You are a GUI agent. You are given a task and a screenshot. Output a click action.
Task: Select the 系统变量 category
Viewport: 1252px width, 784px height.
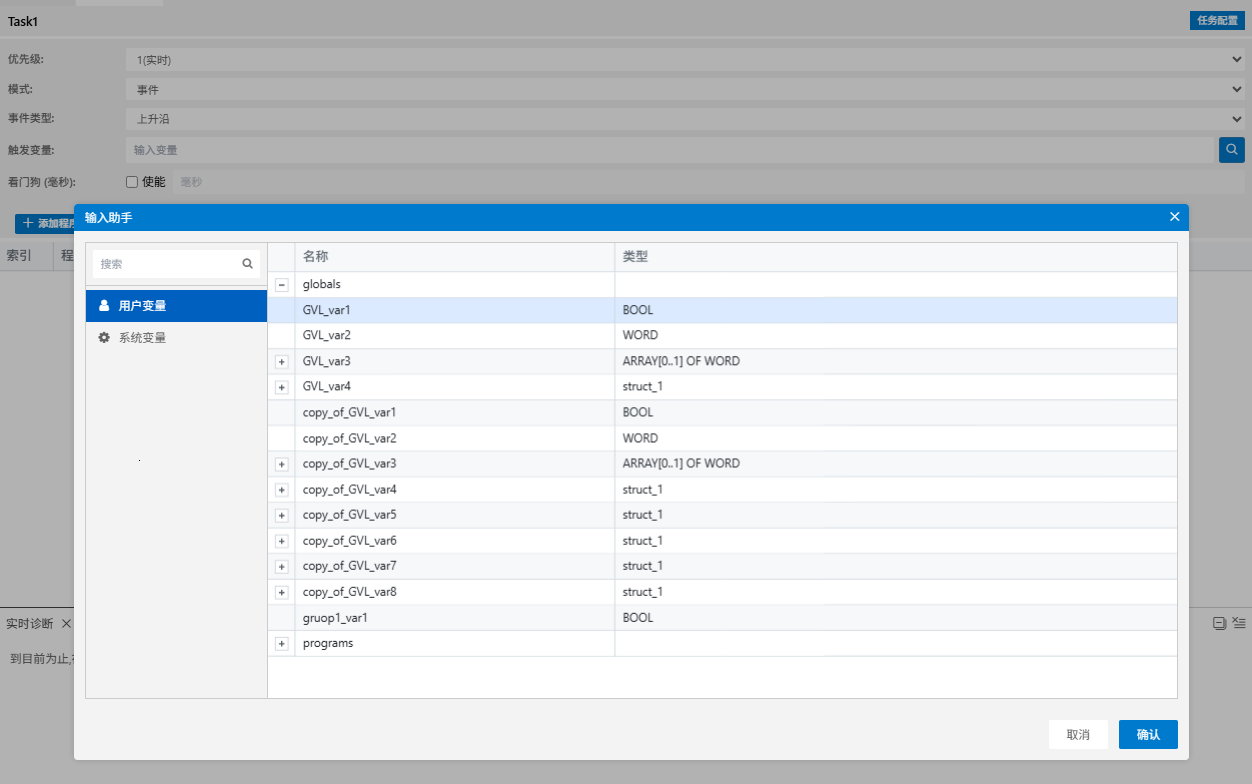pos(176,338)
